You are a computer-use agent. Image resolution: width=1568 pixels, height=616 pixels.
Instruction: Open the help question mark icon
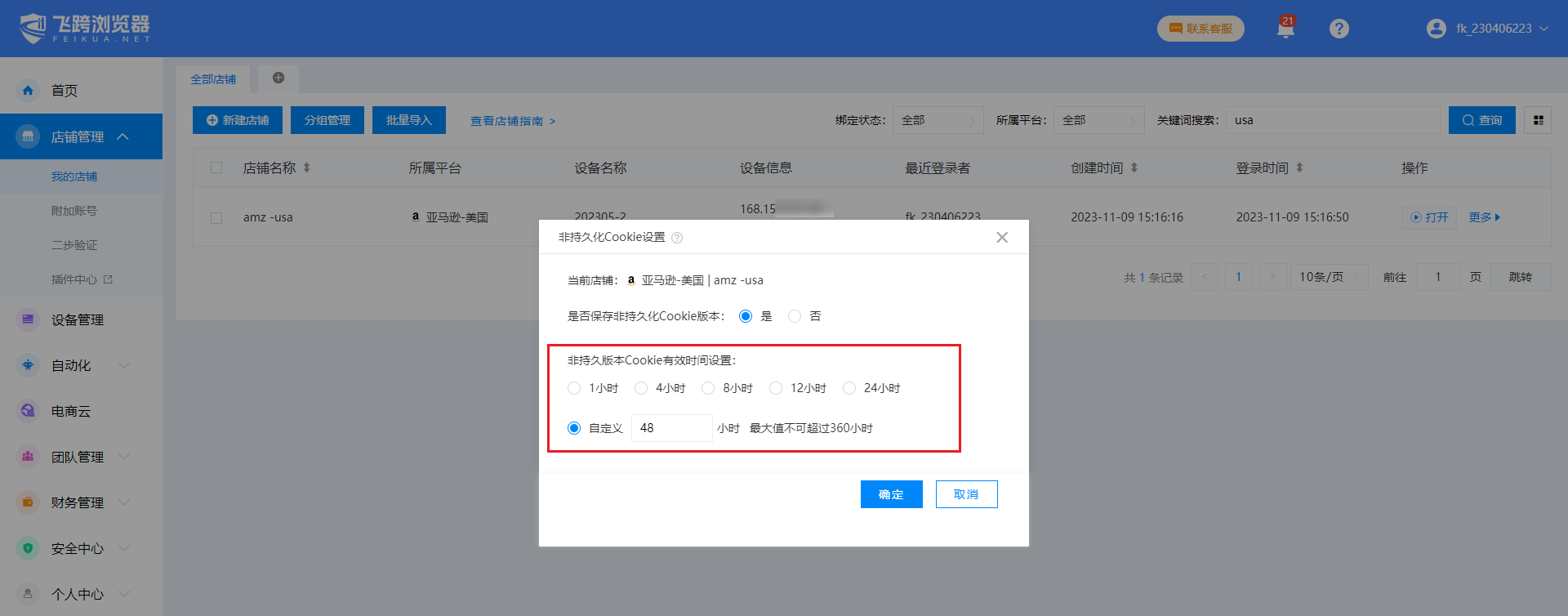(1339, 29)
